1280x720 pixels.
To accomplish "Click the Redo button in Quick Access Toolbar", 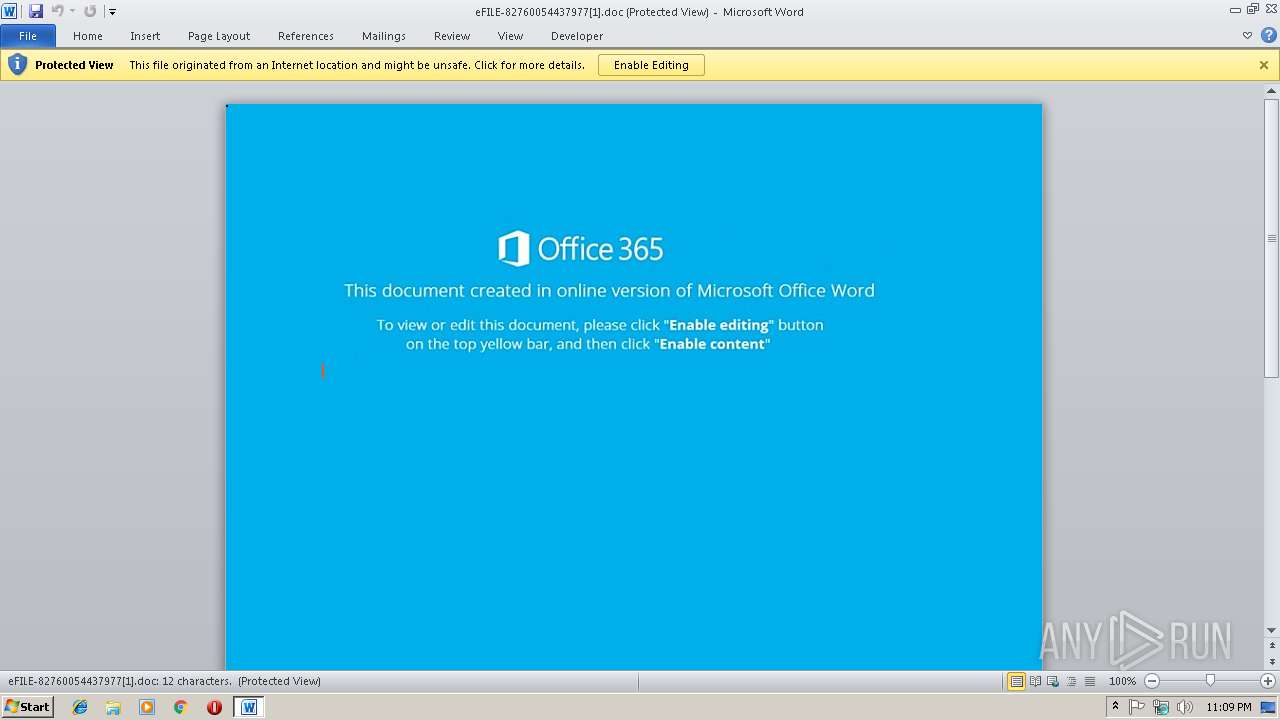I will 90,11.
